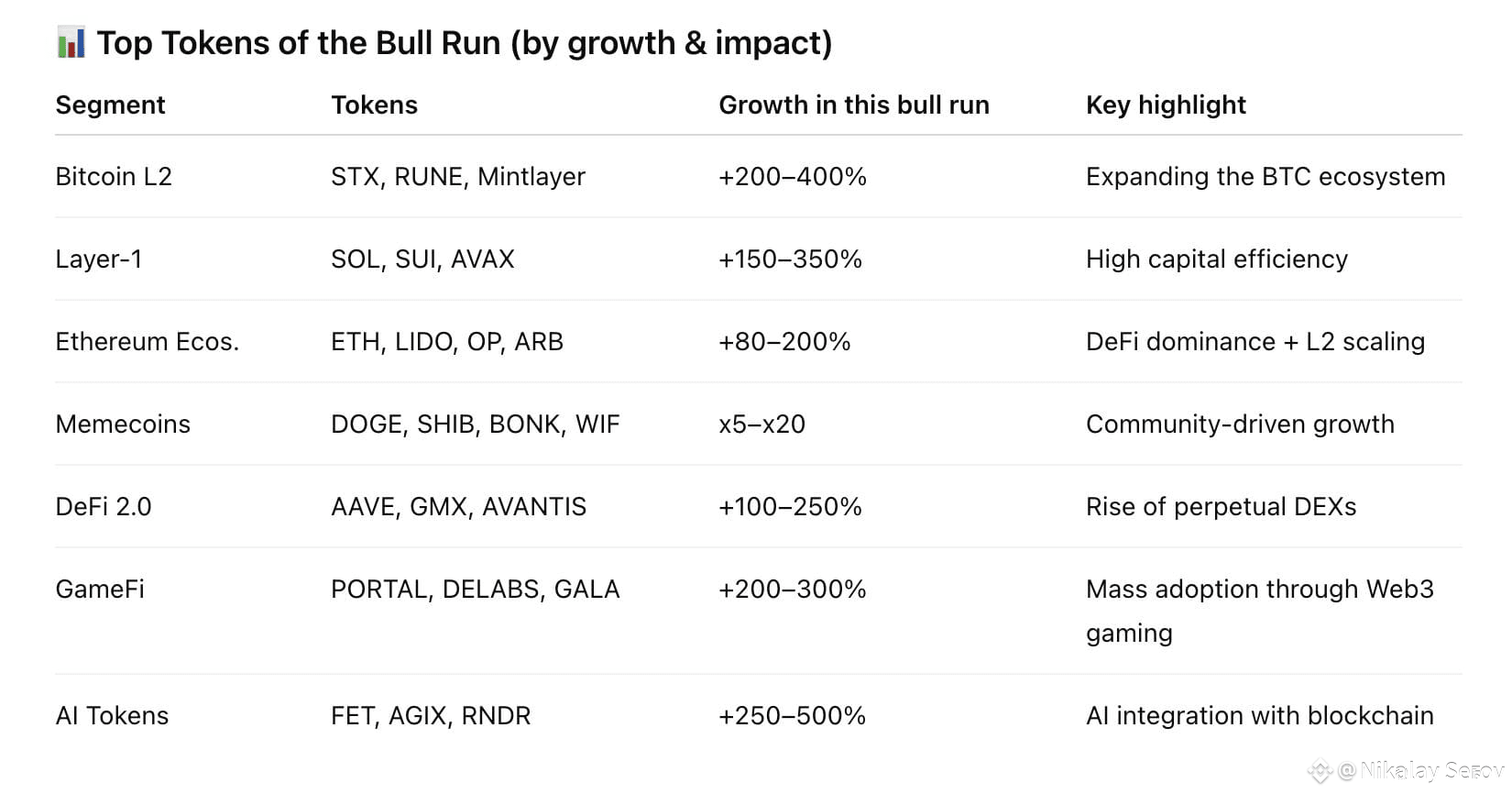Click the bar chart emoji icon in title
Image resolution: width=1512 pixels, height=794 pixels.
[x=71, y=43]
